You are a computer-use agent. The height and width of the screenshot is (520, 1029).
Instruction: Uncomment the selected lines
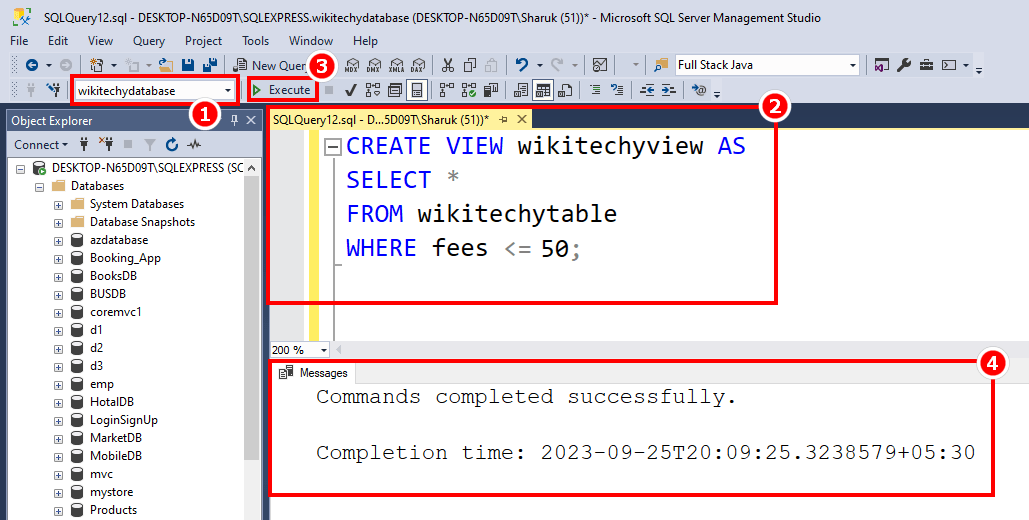click(617, 90)
